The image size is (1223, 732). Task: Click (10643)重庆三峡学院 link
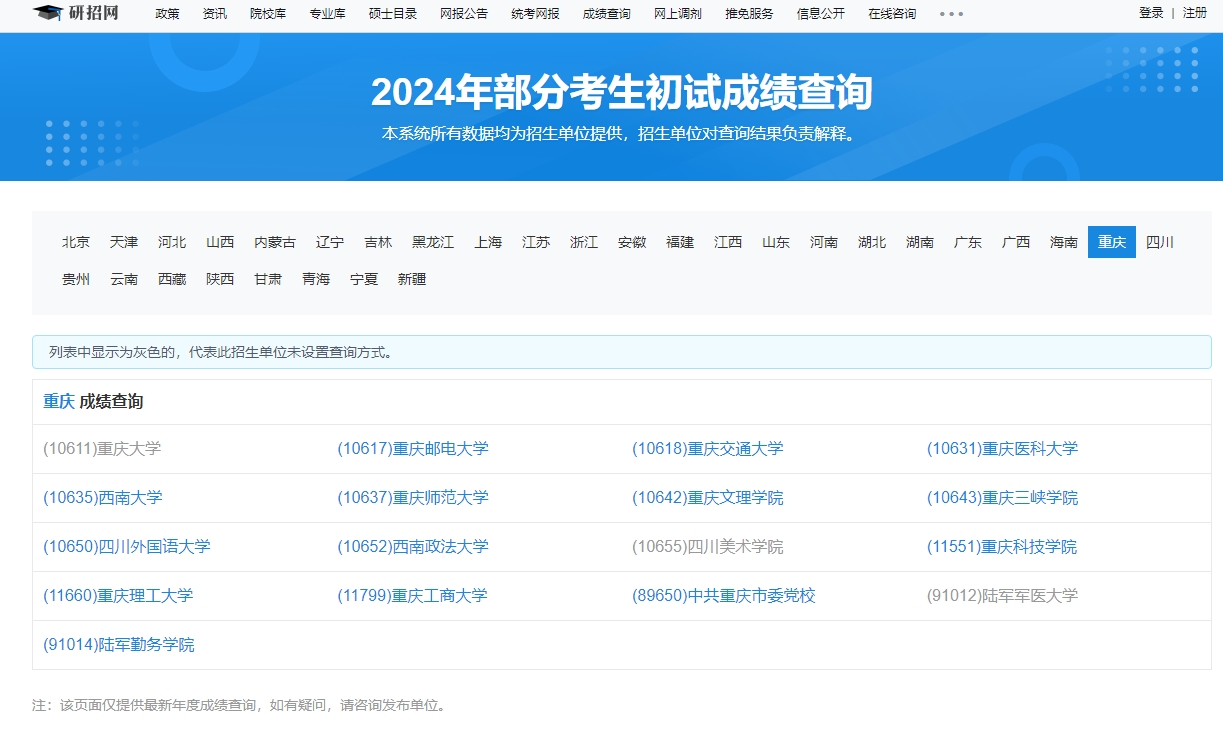(x=1003, y=498)
